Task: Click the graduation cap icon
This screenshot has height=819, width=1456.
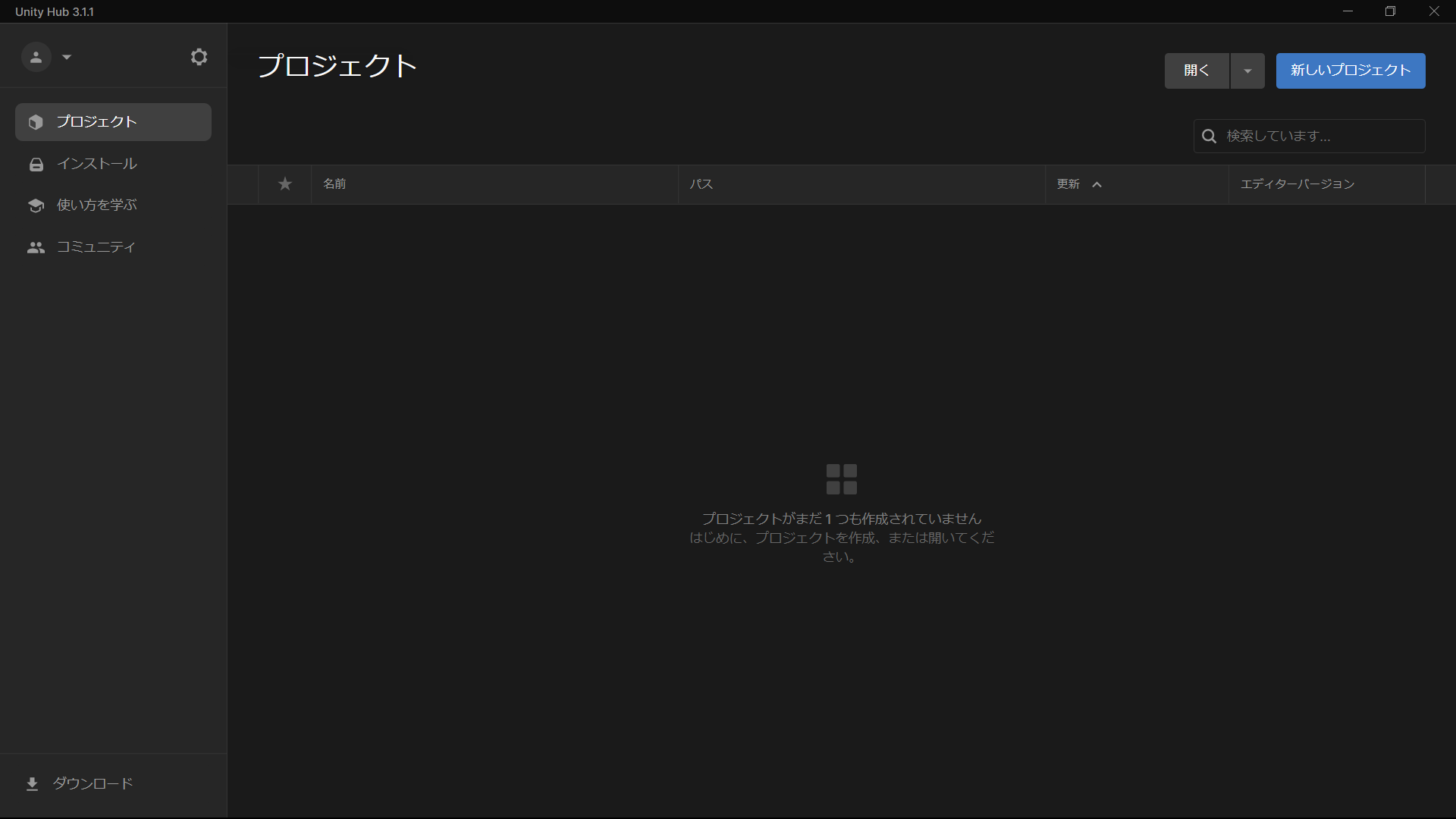Action: [36, 206]
